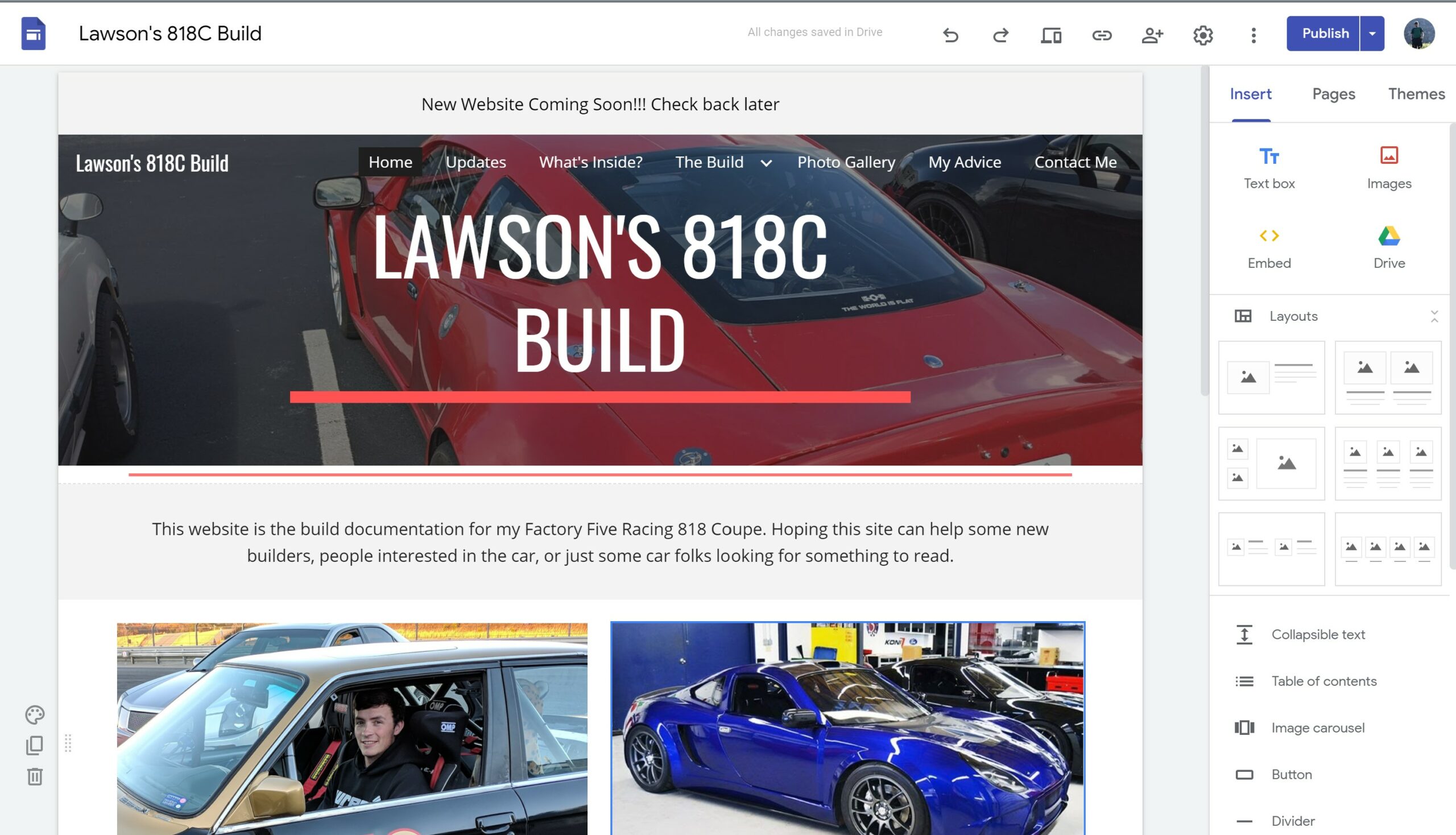Select the Insert tab
This screenshot has height=835, width=1456.
coord(1251,93)
